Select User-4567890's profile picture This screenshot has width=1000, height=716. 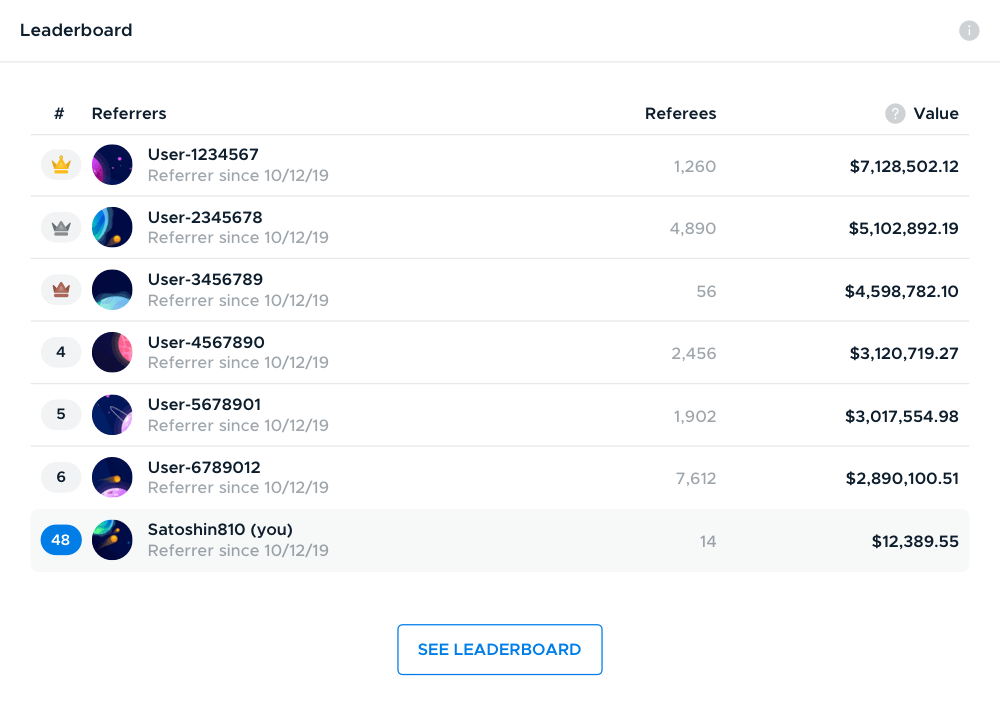pos(112,352)
